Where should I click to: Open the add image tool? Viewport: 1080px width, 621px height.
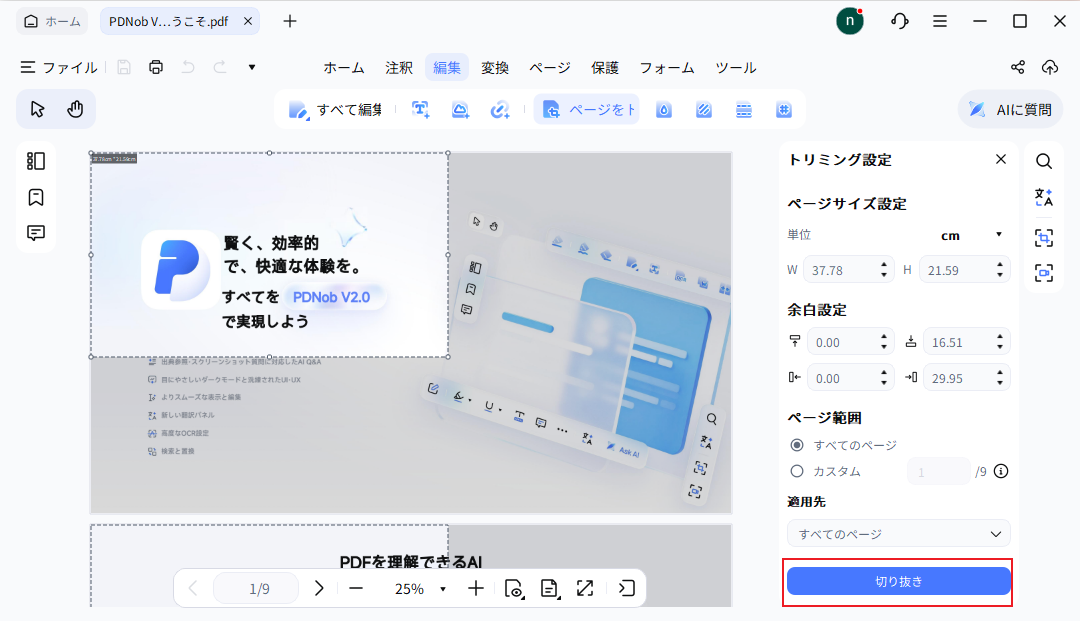[461, 110]
